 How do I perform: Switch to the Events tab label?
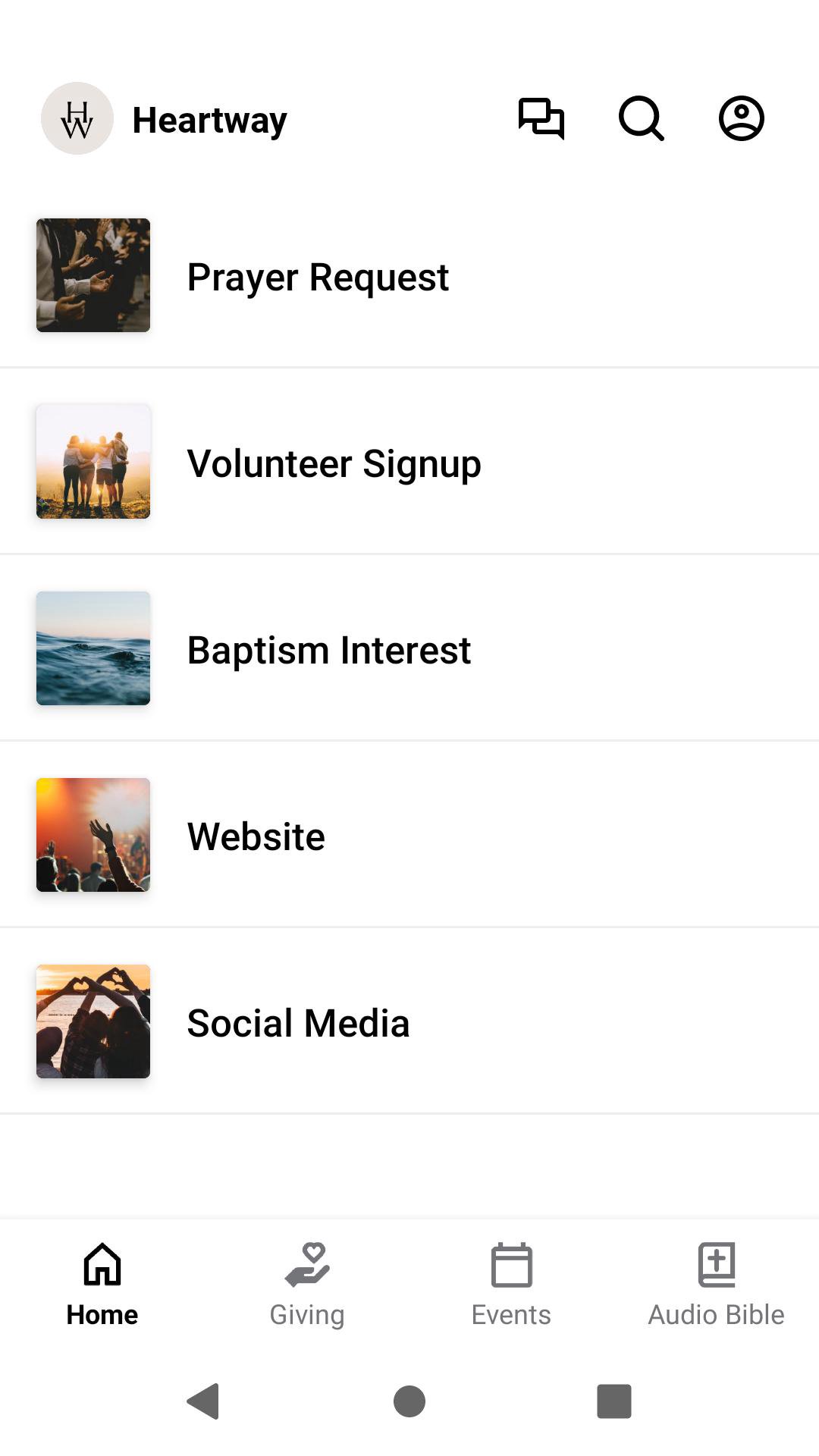point(512,1314)
